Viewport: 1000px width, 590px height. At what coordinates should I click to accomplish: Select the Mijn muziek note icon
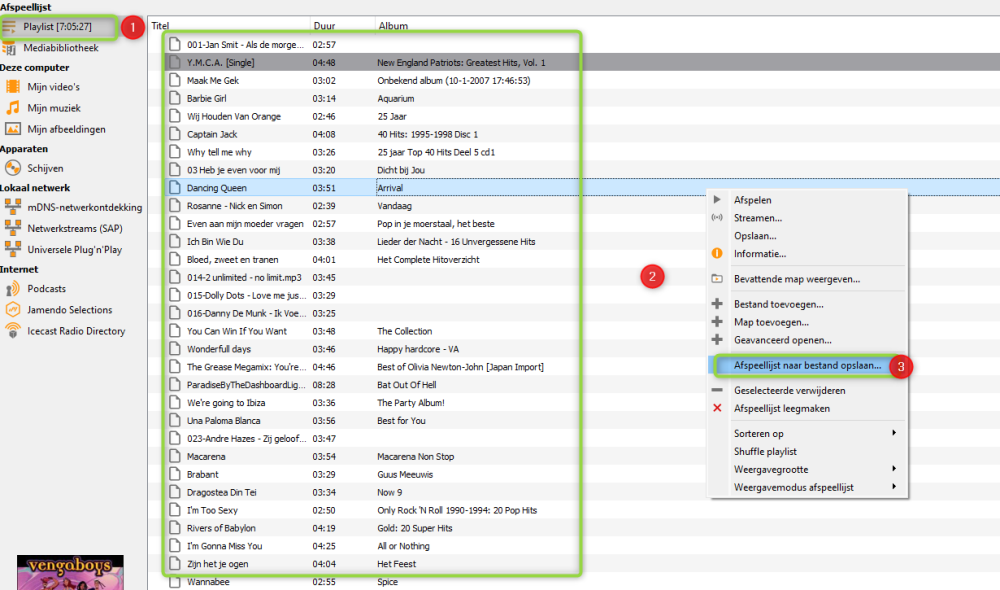[x=13, y=108]
